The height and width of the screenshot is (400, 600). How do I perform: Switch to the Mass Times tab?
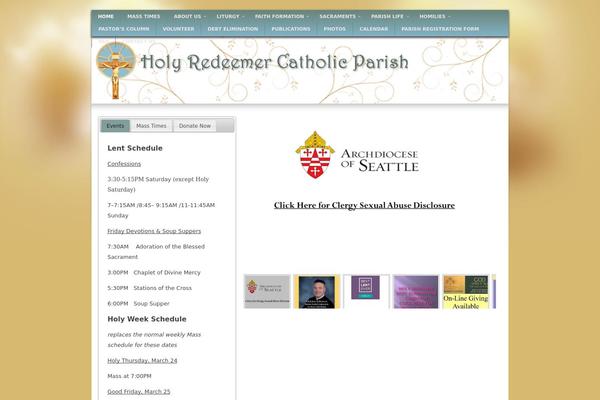click(x=151, y=126)
